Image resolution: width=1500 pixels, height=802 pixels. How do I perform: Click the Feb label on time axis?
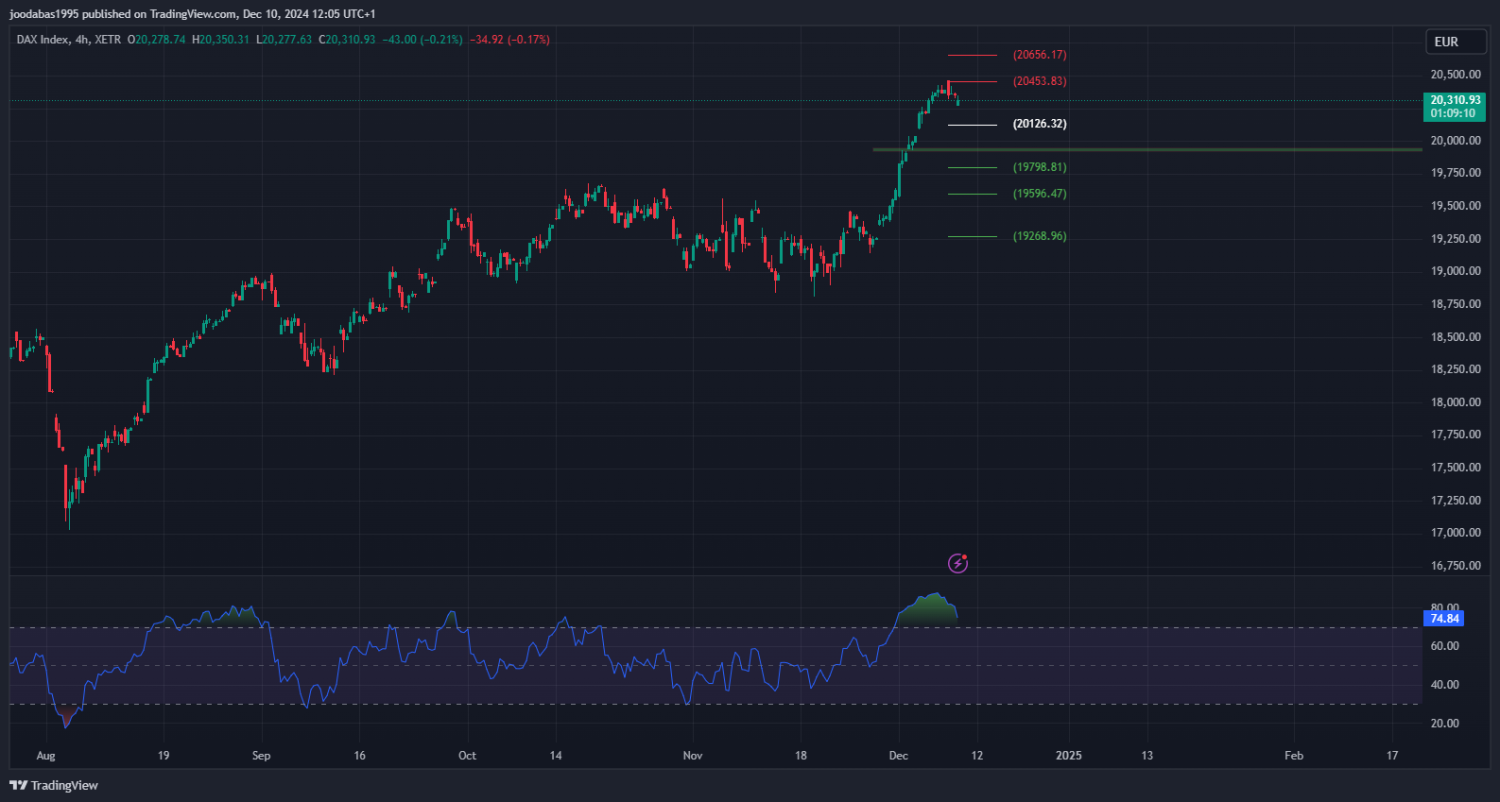(x=1293, y=755)
